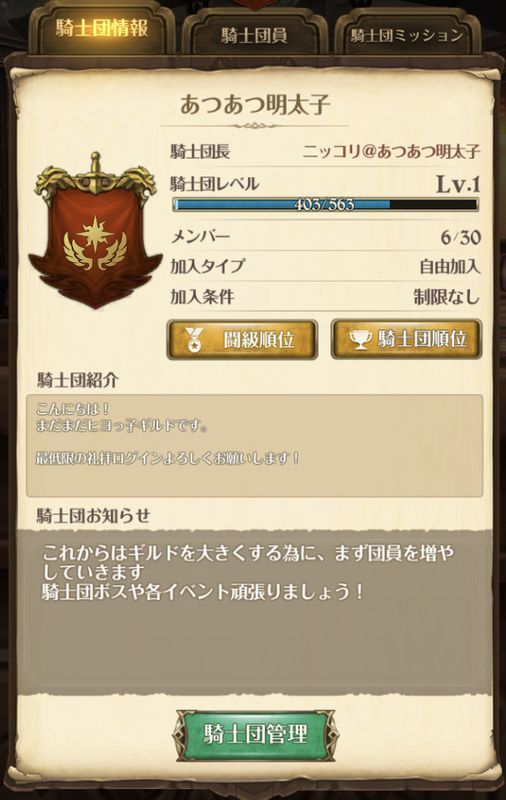Open the 騎士団順位 ranking button
This screenshot has height=800, width=506.
tap(407, 339)
